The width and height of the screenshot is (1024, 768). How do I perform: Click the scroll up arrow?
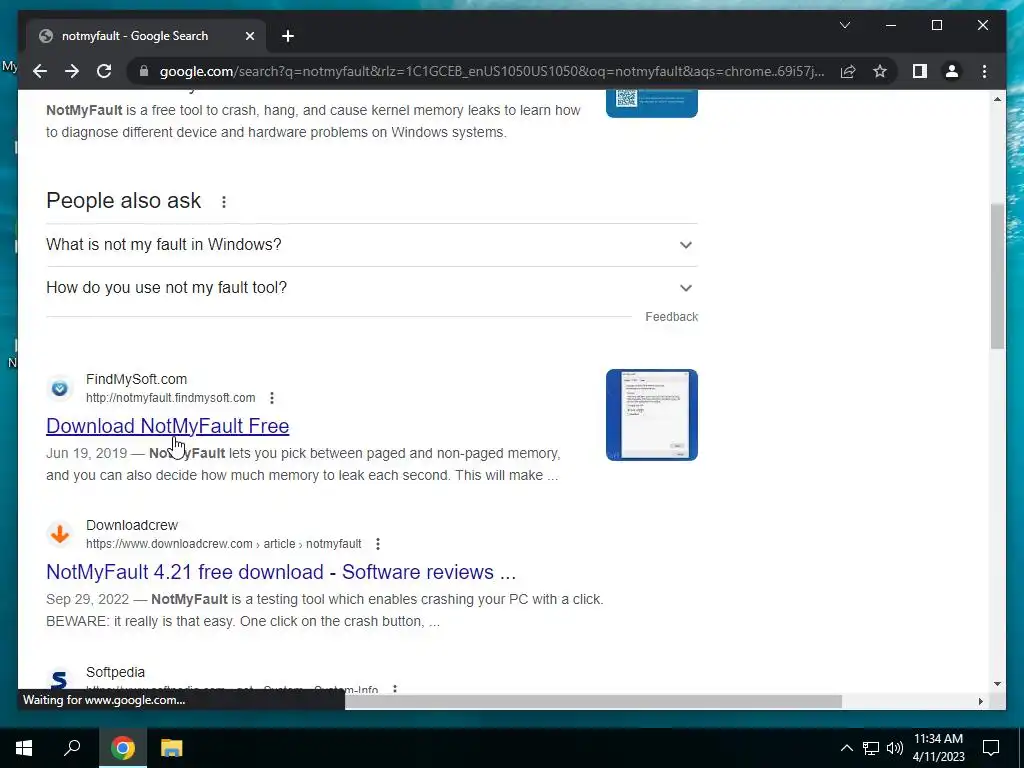[997, 99]
